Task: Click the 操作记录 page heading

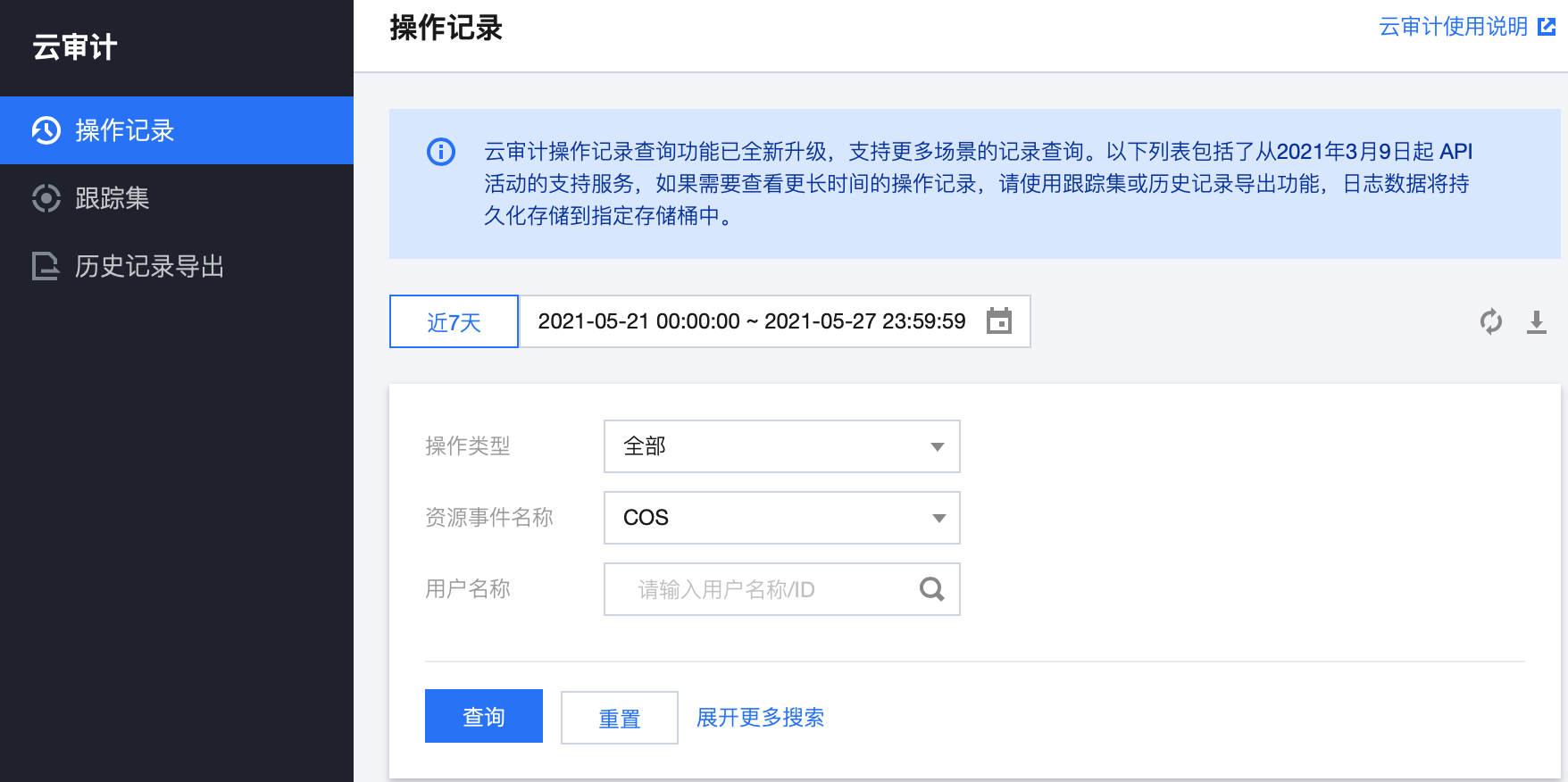Action: (x=446, y=28)
